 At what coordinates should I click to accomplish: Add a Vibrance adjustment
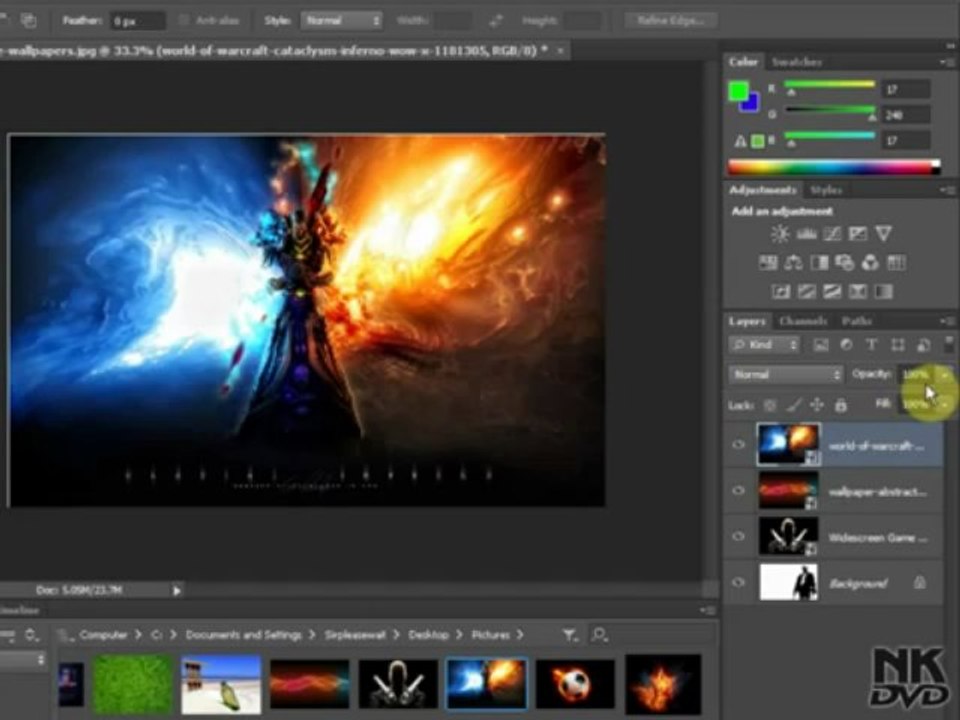tap(883, 234)
